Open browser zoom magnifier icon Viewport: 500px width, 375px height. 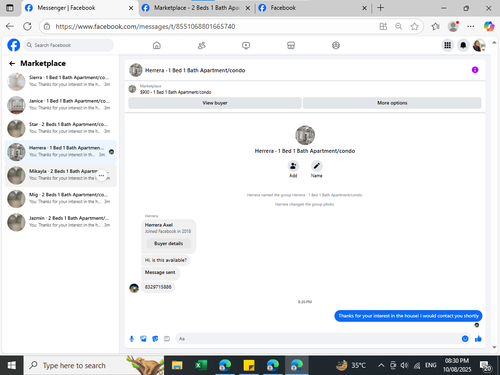pyautogui.click(x=399, y=26)
